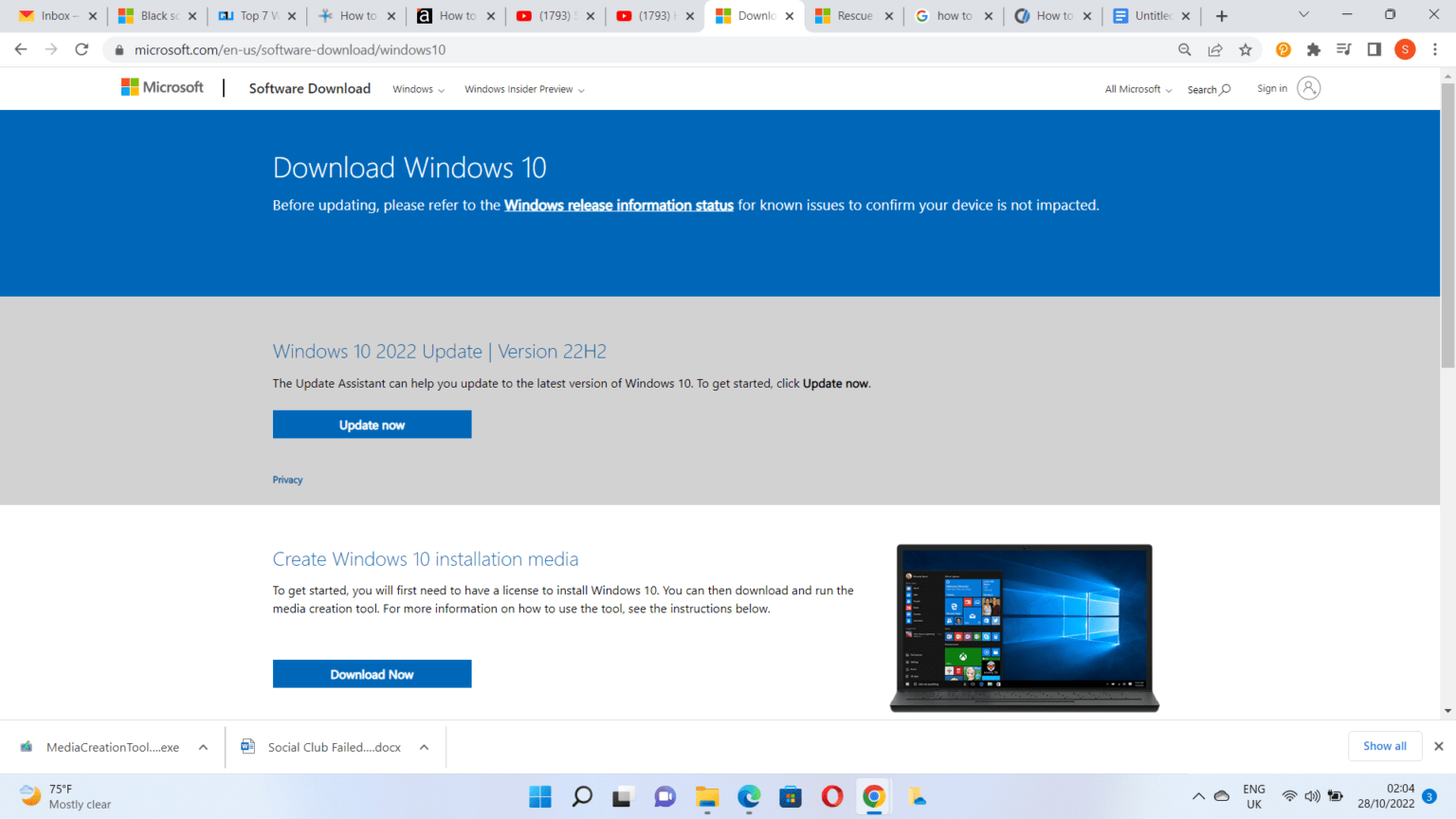Open the Windows Insider Preview dropdown
This screenshot has width=1456, height=819.
(523, 88)
